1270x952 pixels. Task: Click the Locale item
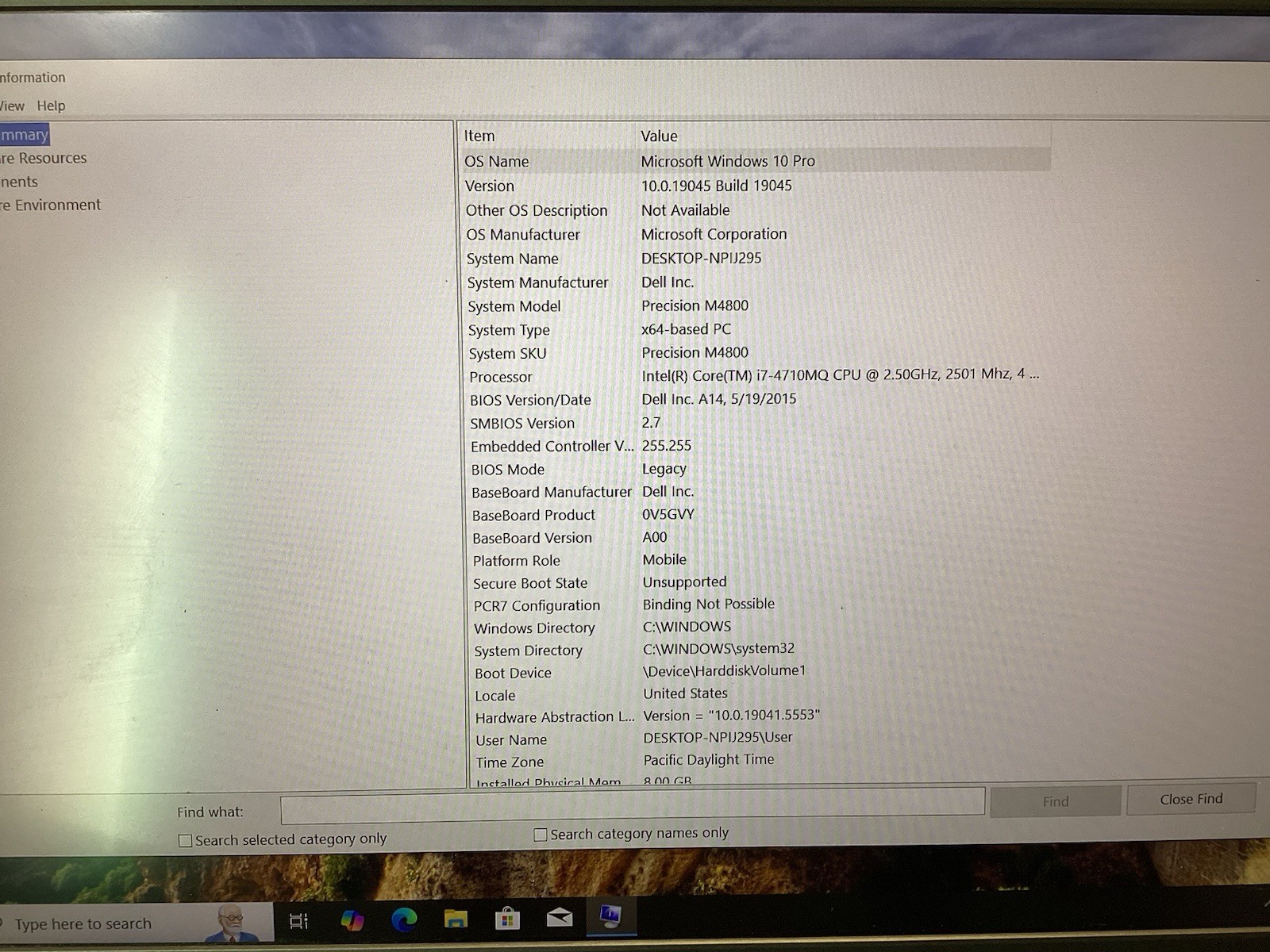point(495,696)
